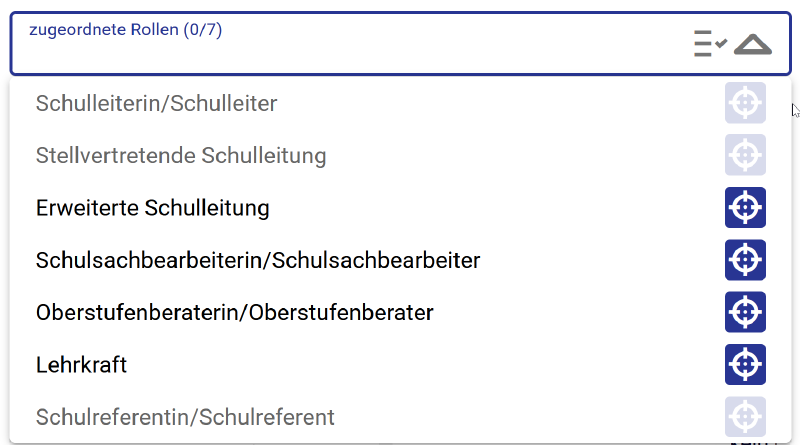Click target icon next to Schulleiterin/Schulleiter

point(745,103)
